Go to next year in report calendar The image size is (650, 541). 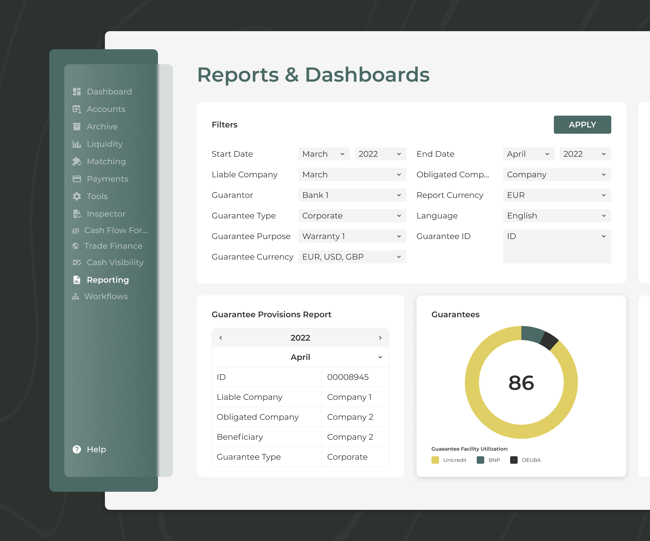pyautogui.click(x=380, y=338)
